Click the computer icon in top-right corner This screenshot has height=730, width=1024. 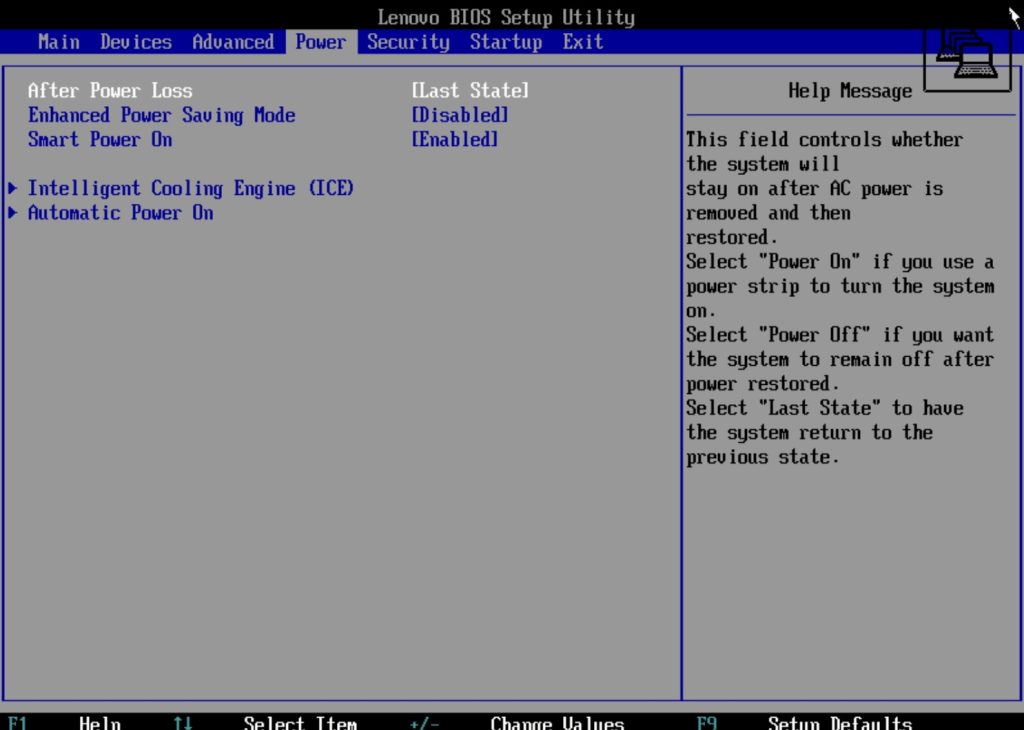[x=967, y=59]
